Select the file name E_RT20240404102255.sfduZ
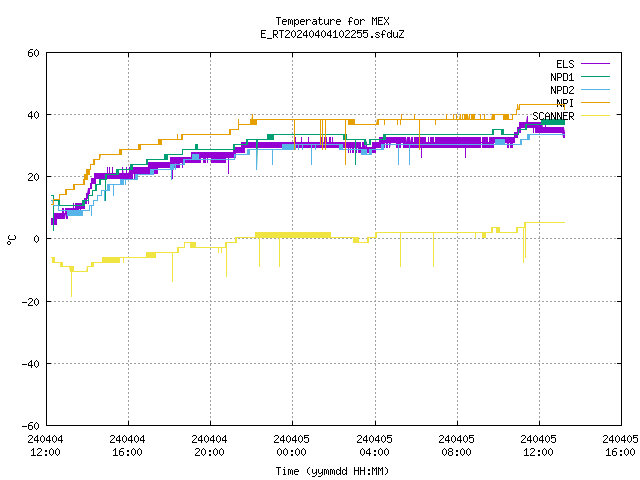 pyautogui.click(x=332, y=34)
